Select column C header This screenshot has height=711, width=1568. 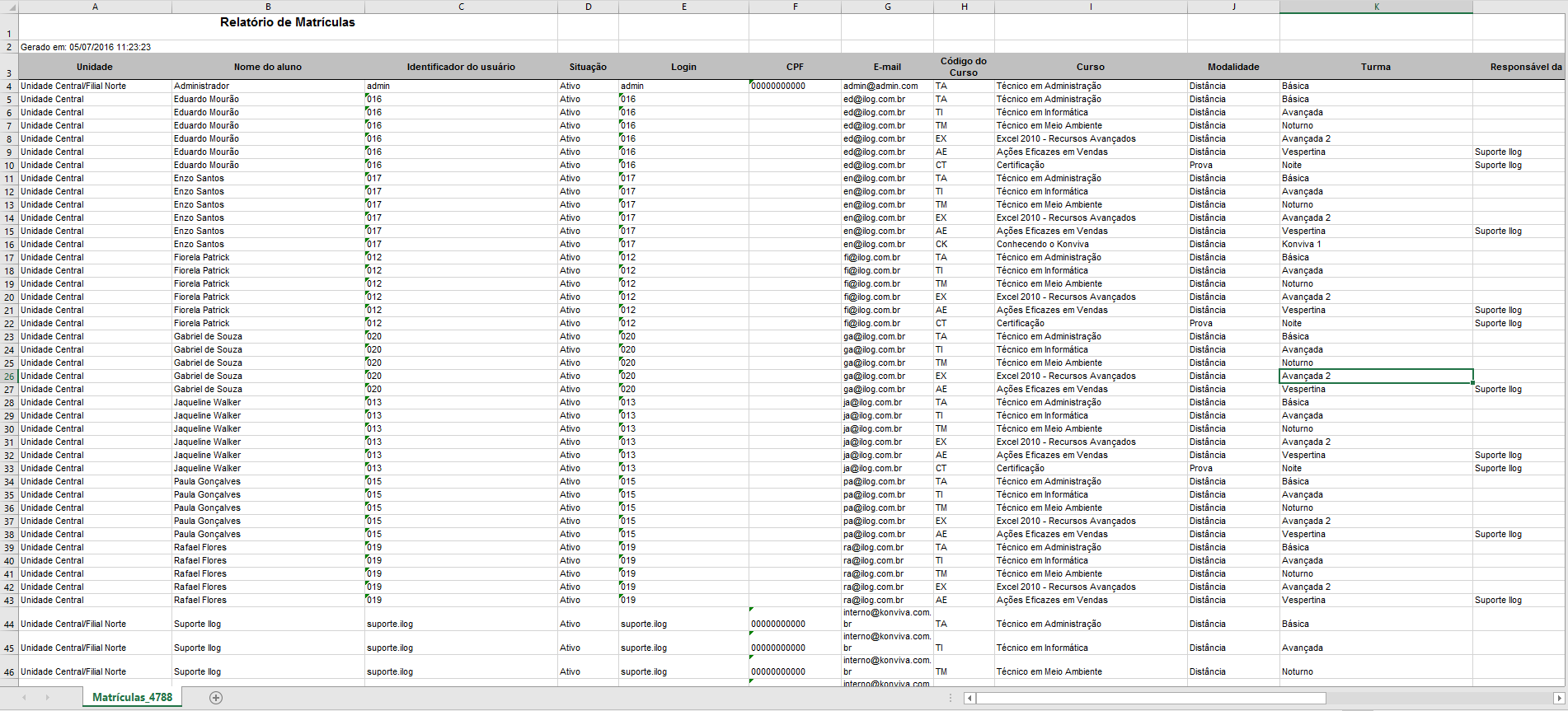pyautogui.click(x=461, y=7)
